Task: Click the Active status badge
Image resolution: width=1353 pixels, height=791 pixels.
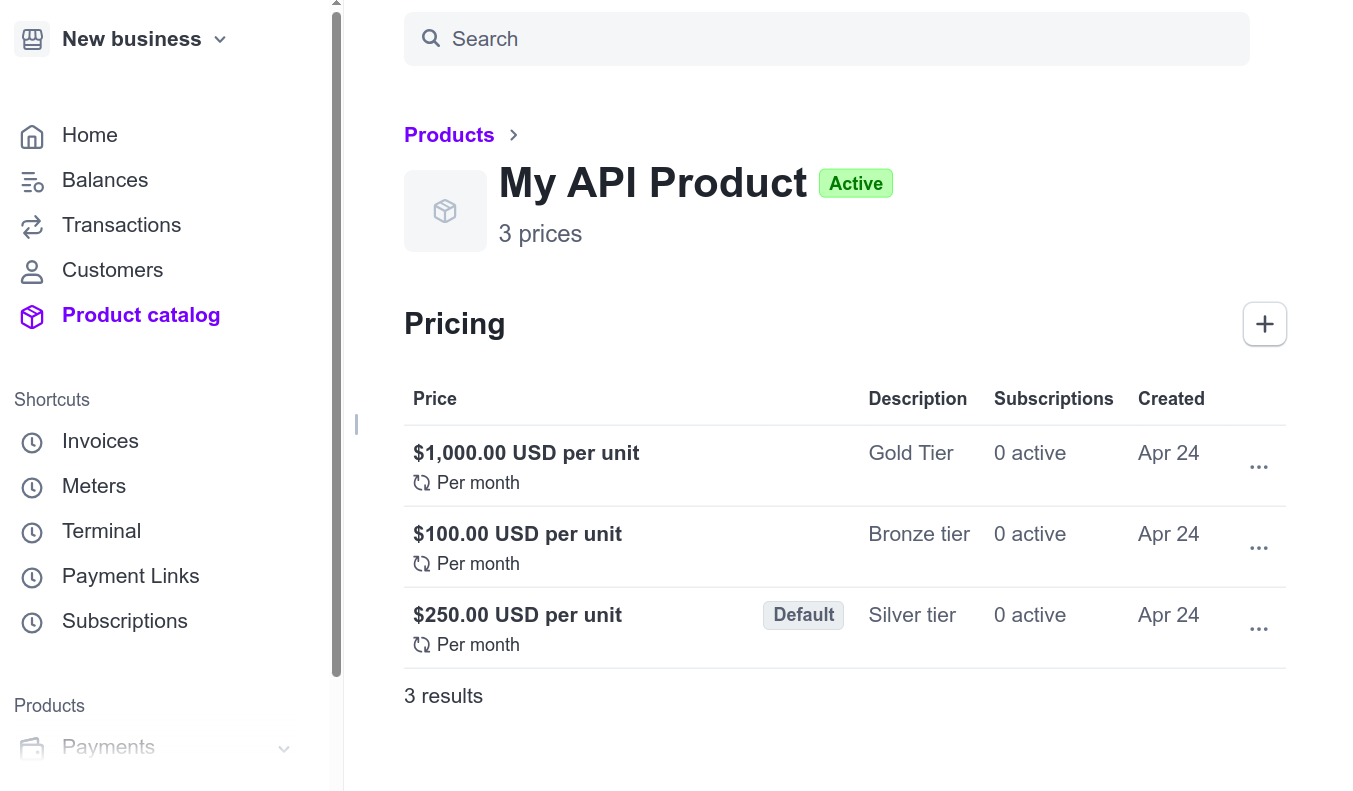Action: (x=855, y=183)
